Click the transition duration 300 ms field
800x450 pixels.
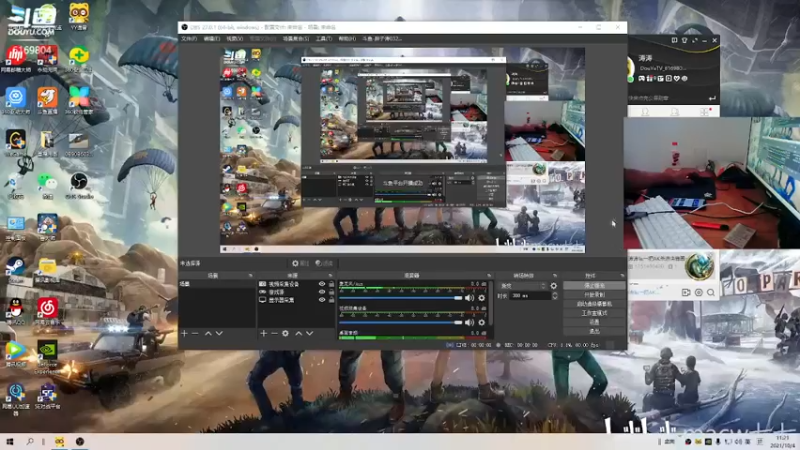[x=530, y=296]
